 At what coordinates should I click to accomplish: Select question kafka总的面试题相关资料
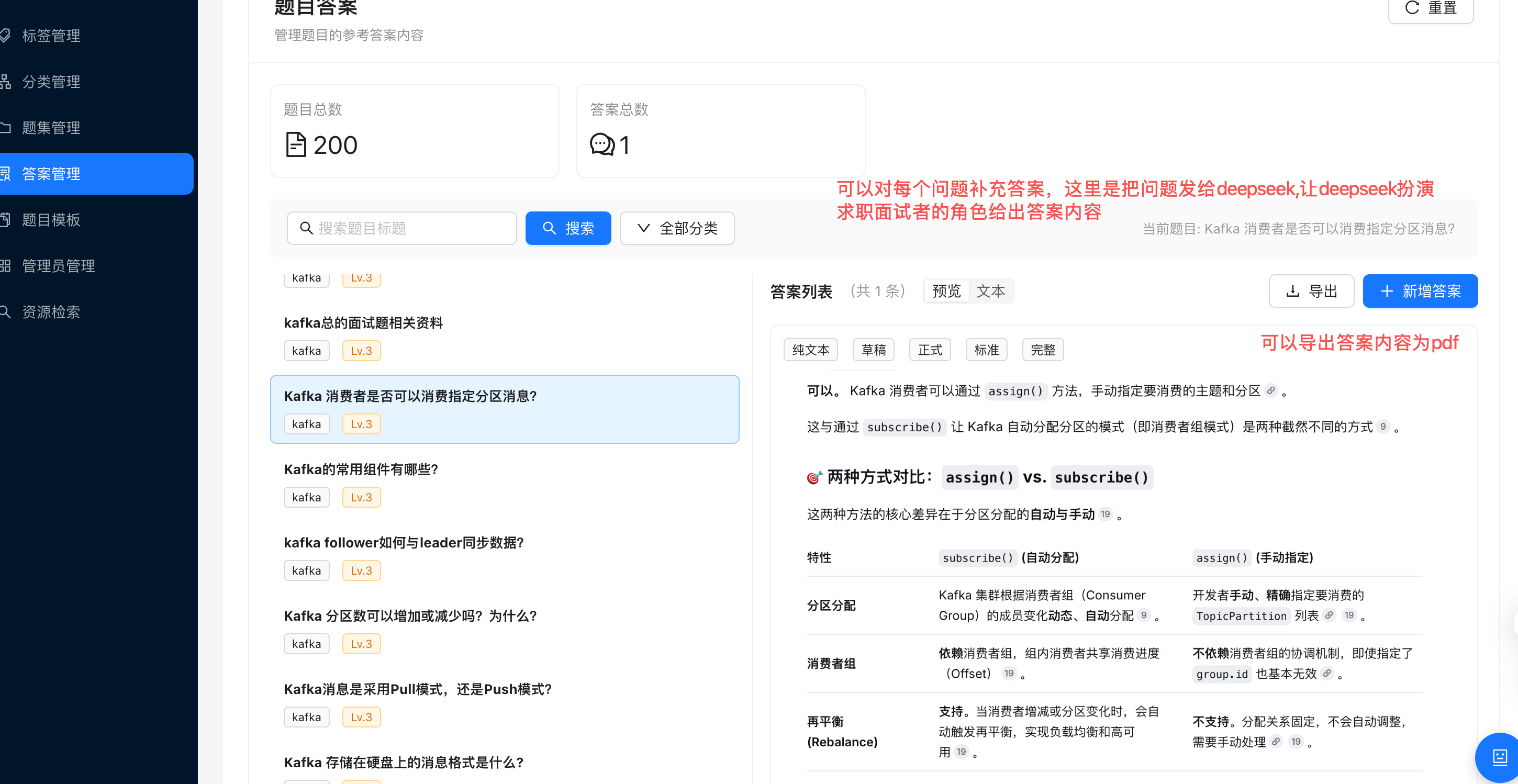coord(505,337)
